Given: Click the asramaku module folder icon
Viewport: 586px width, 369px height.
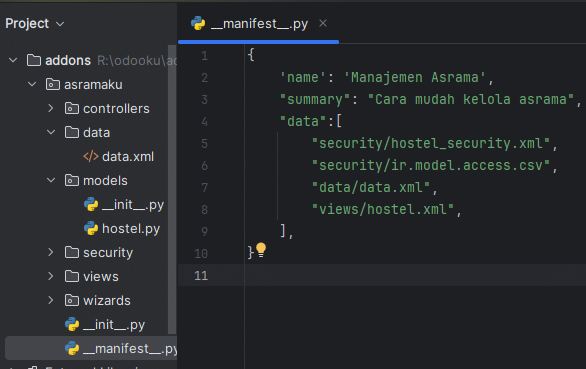Looking at the screenshot, I should coord(53,84).
